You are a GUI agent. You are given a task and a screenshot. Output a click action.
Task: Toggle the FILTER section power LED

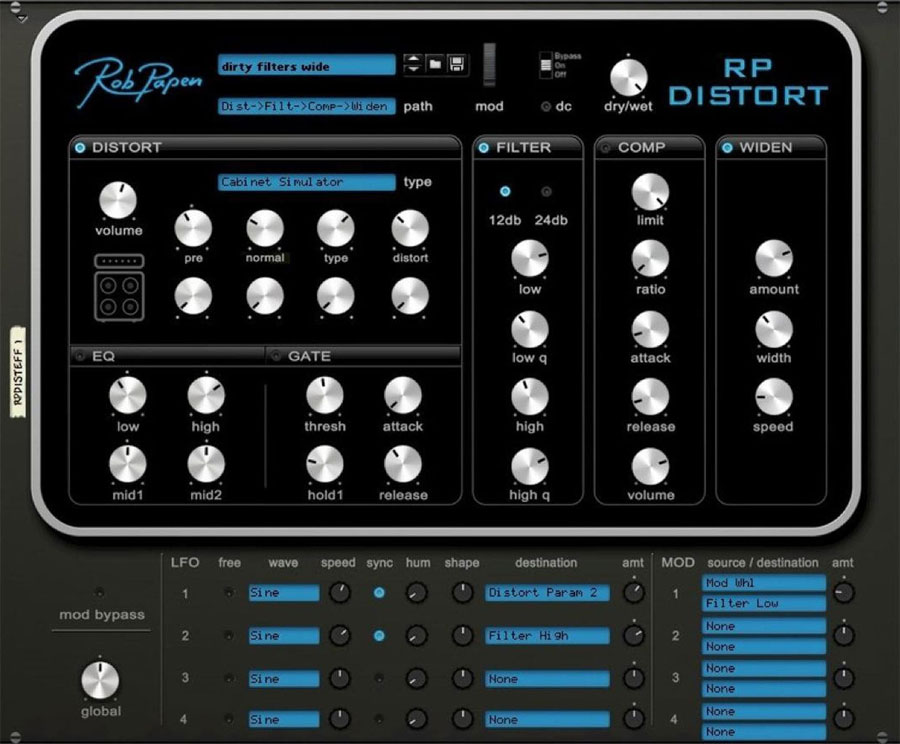pos(483,148)
